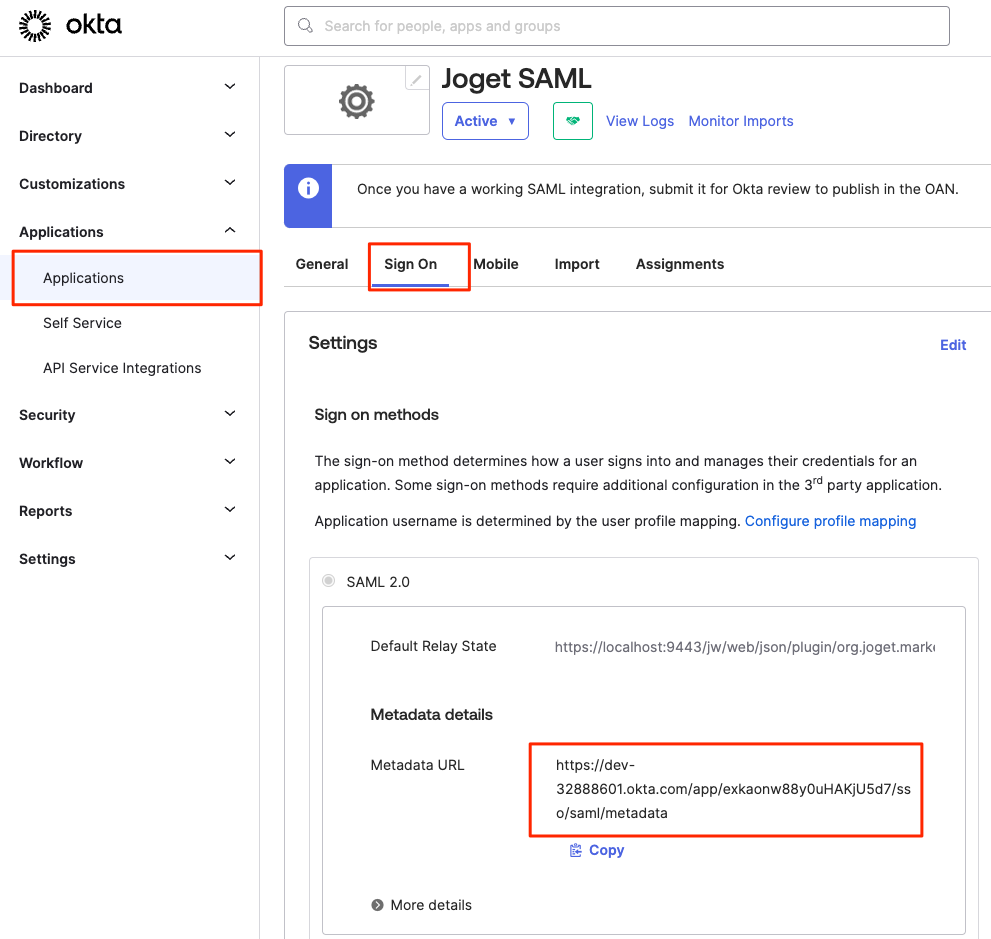Click the Settings panel heading

[343, 343]
